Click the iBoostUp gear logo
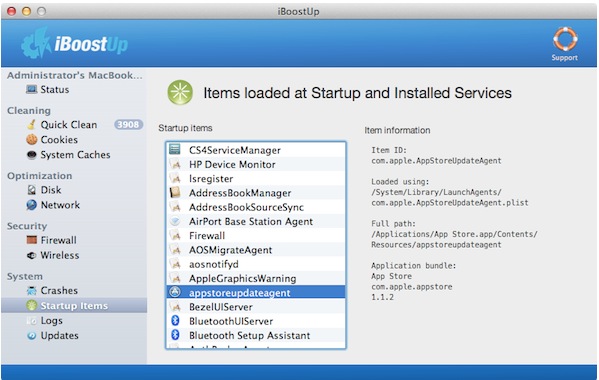Viewport: 599px width, 380px height. 36,43
